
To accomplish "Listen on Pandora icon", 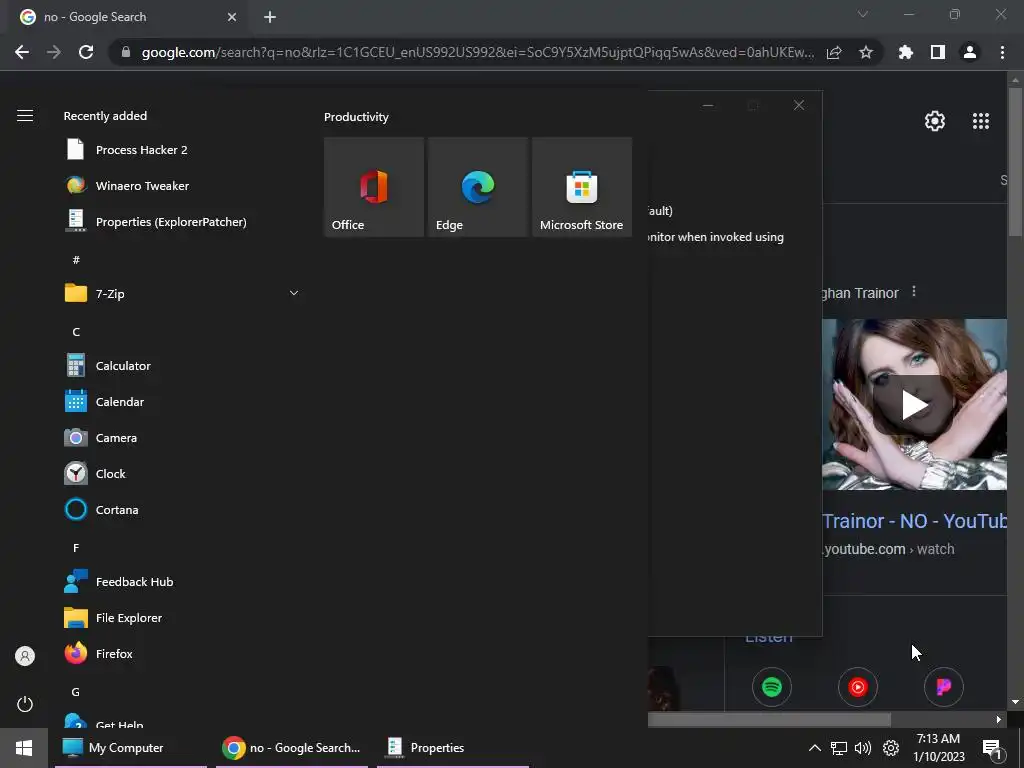I will pos(944,687).
